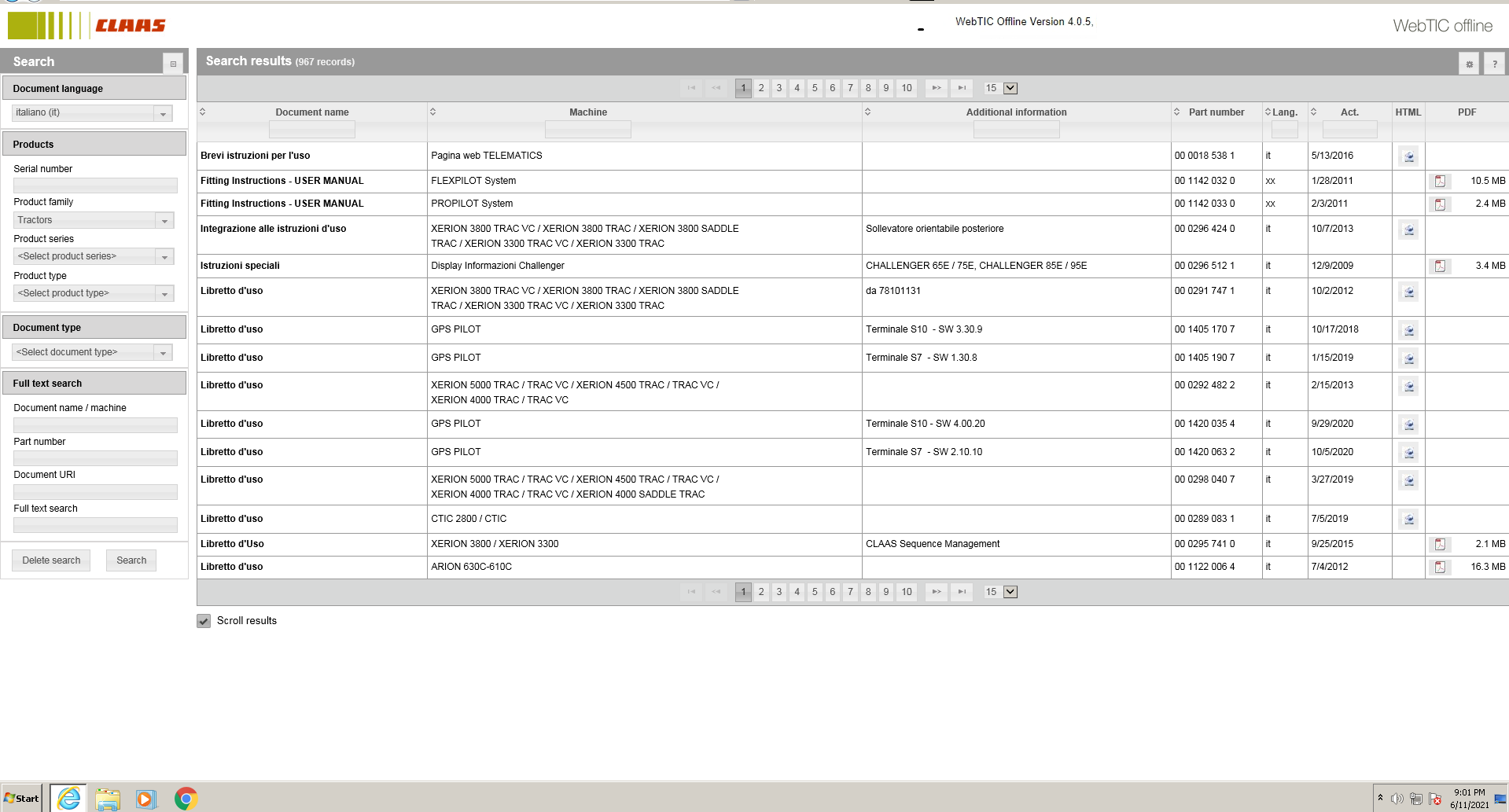Click the volume speaker icon in system tray
This screenshot has height=812, width=1509.
[x=1397, y=799]
